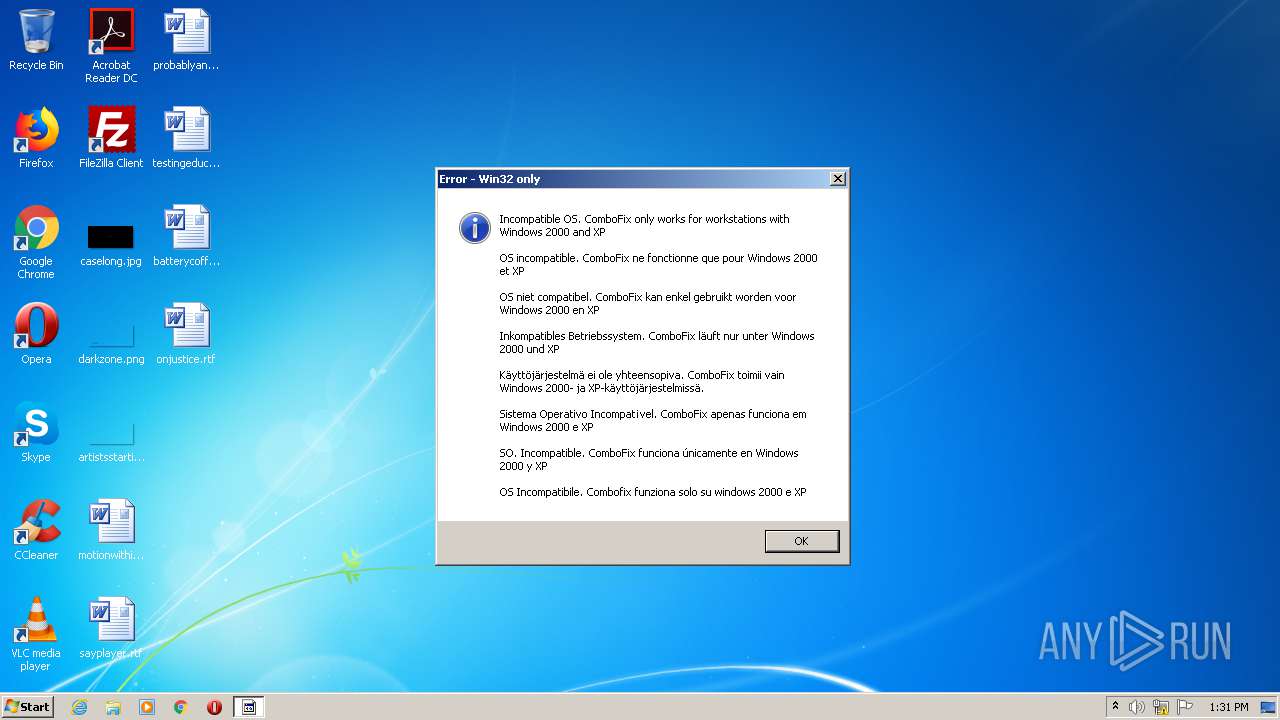This screenshot has width=1280, height=720.
Task: Launch the Acrobat Reader DC shortcut
Action: point(111,46)
